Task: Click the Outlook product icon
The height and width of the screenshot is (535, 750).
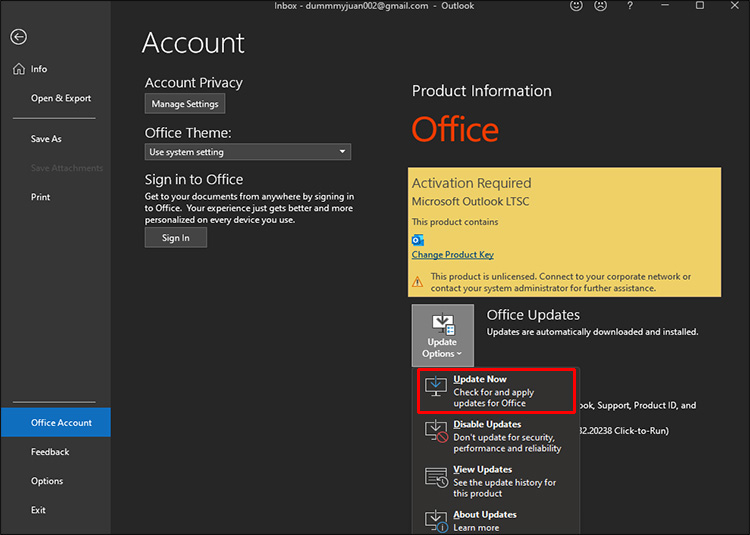Action: pyautogui.click(x=418, y=240)
